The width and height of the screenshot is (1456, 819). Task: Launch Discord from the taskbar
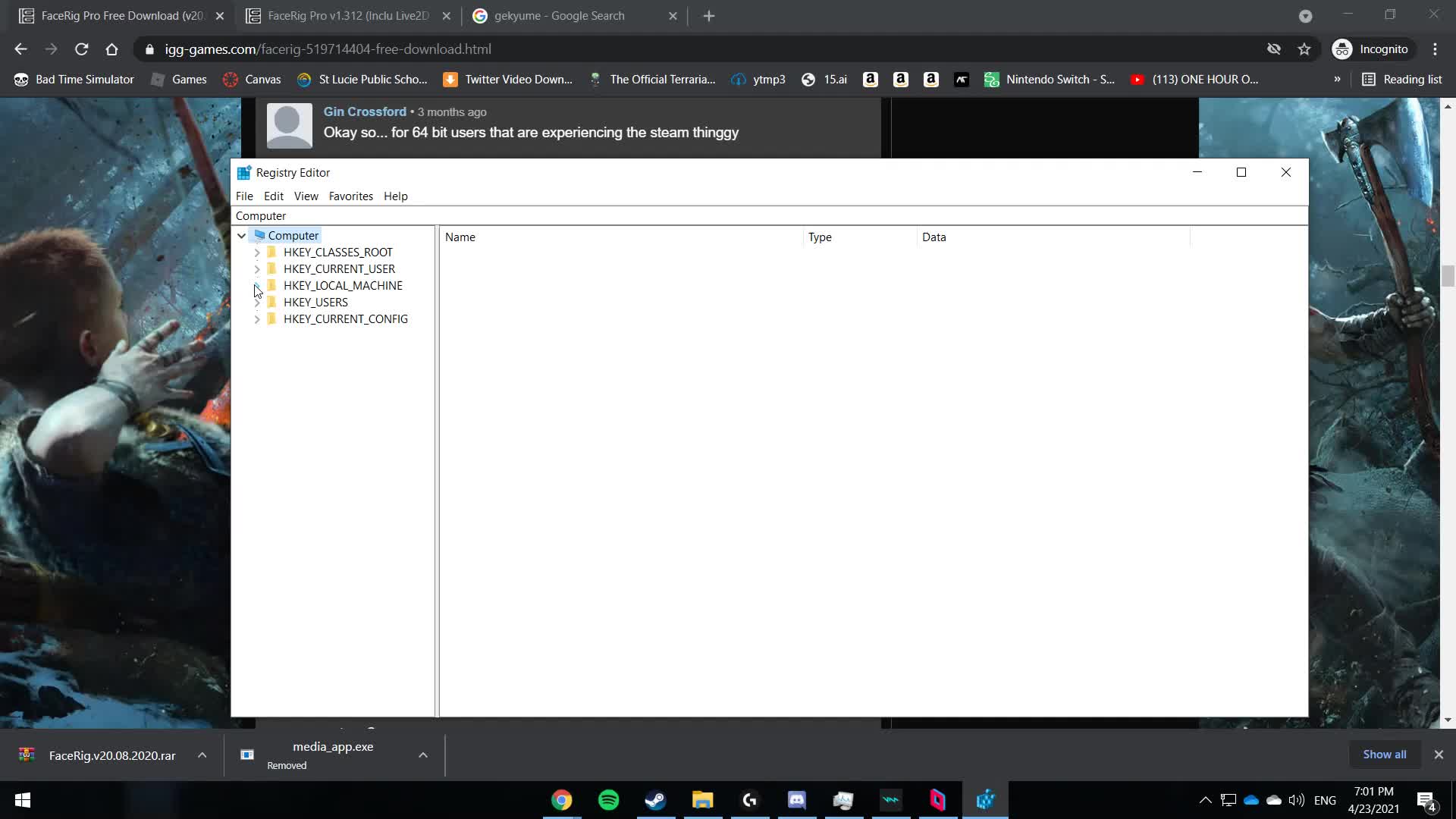point(796,800)
